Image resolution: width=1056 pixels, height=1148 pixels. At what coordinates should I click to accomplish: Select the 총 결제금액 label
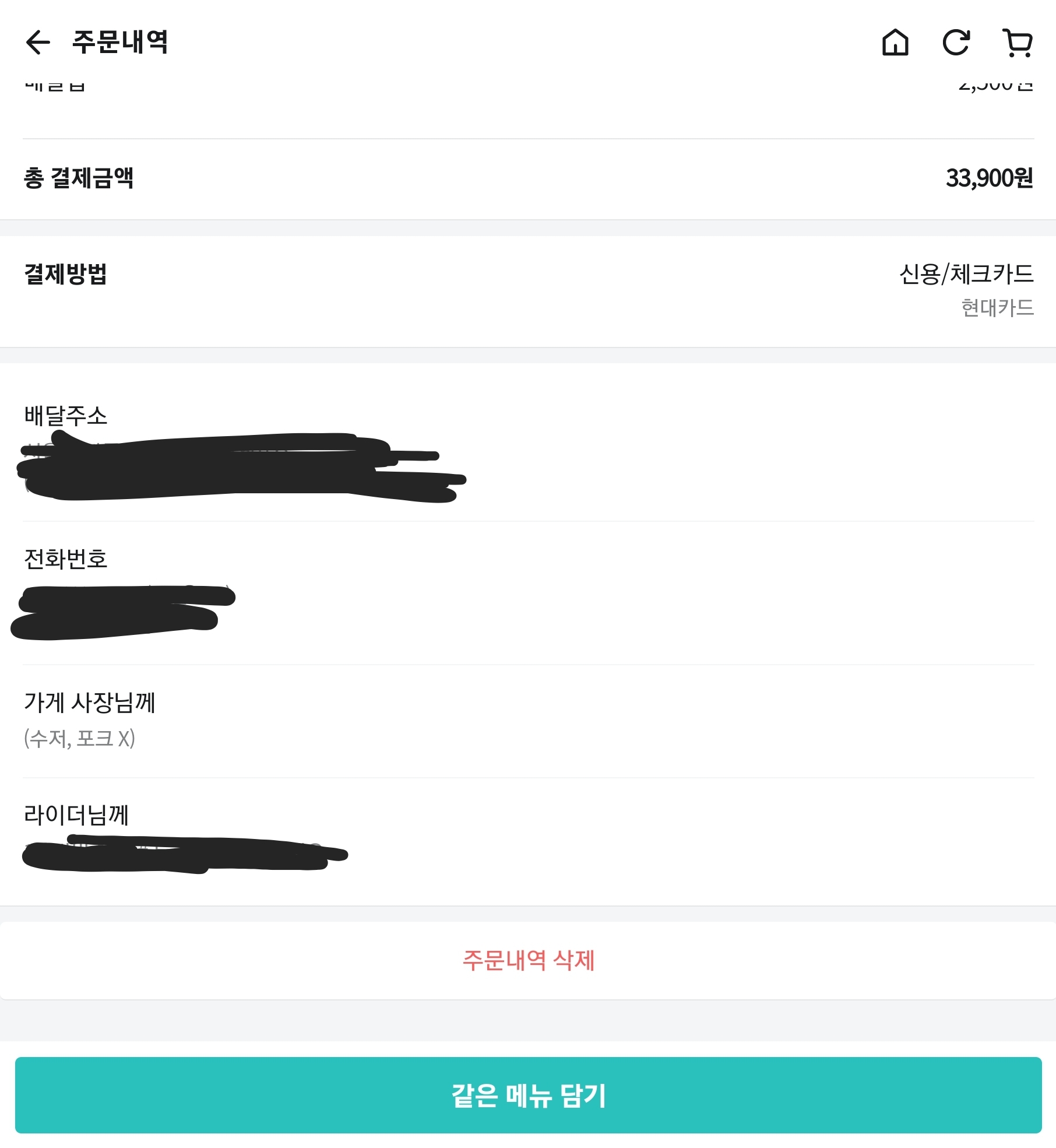[x=79, y=178]
